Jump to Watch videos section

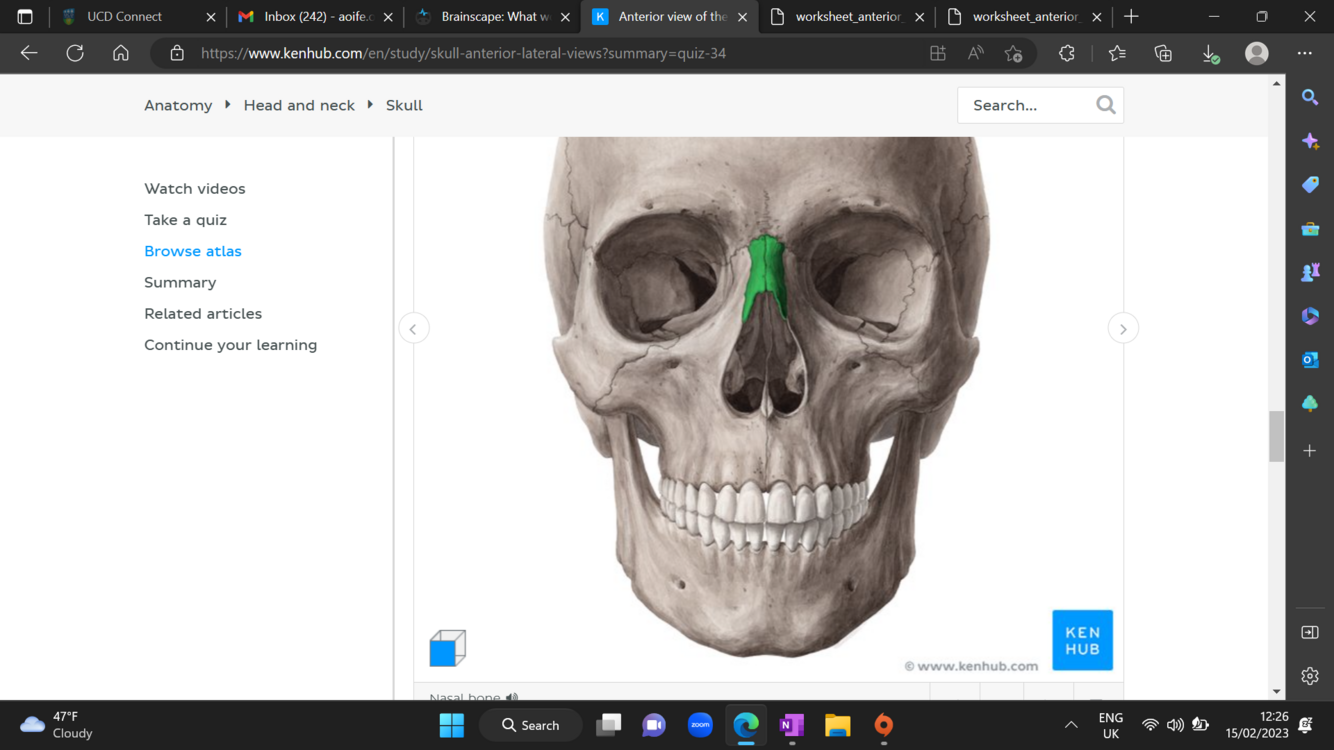point(194,188)
